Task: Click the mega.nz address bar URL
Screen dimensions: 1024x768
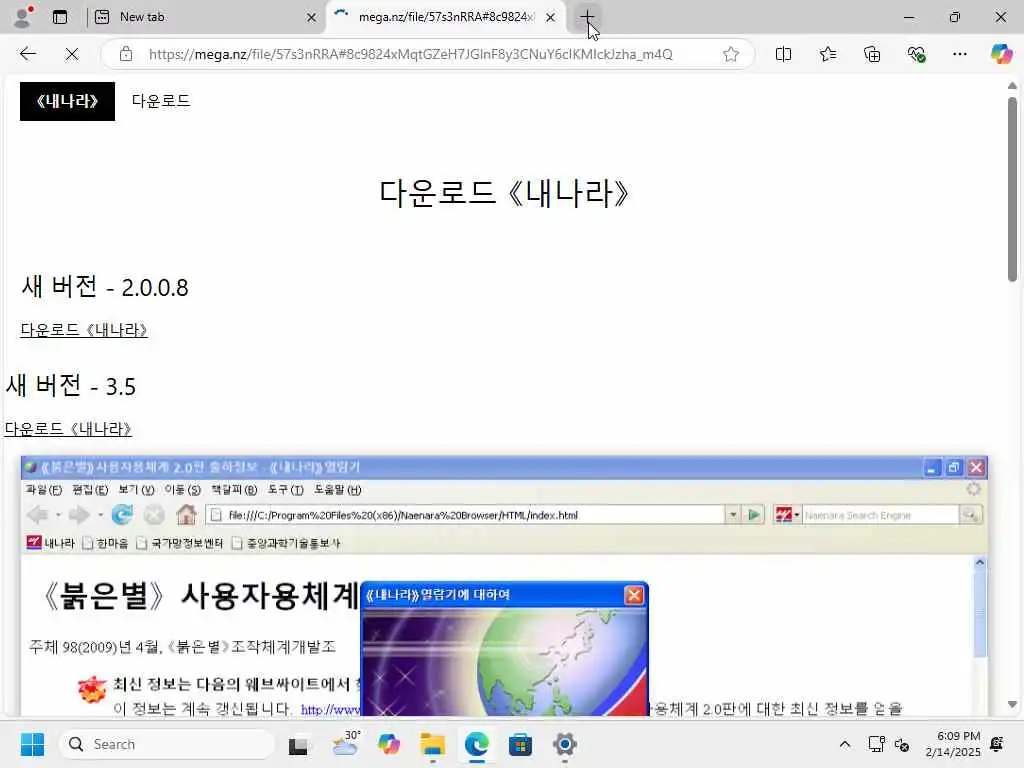Action: pos(410,54)
